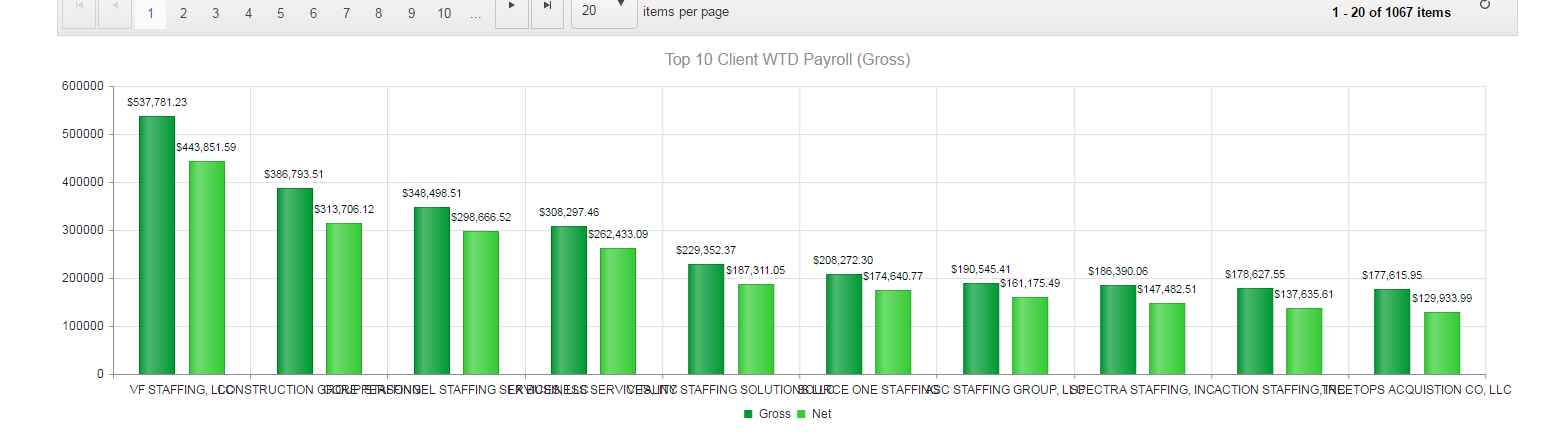1553x436 pixels.
Task: Click the Net bar labeled $187,311.05
Action: tap(756, 329)
